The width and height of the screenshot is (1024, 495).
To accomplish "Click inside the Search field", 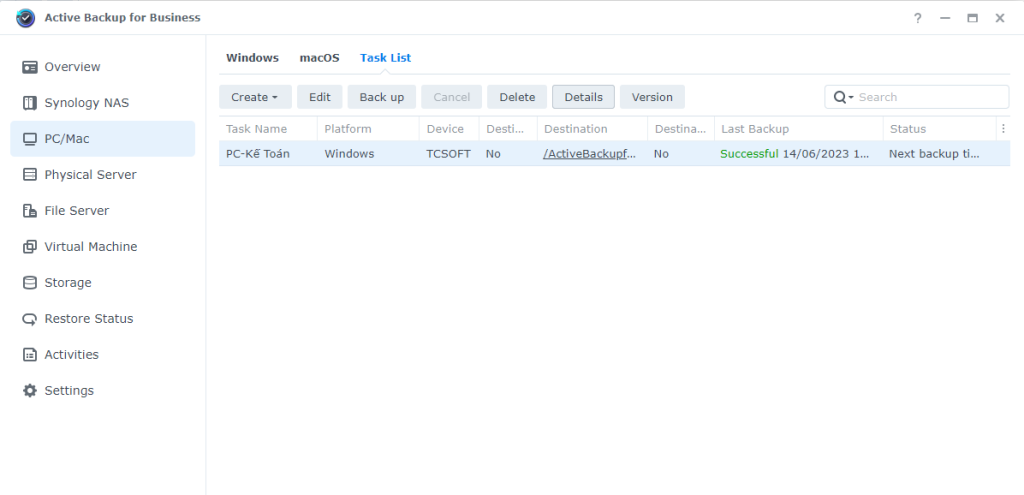I will click(930, 97).
